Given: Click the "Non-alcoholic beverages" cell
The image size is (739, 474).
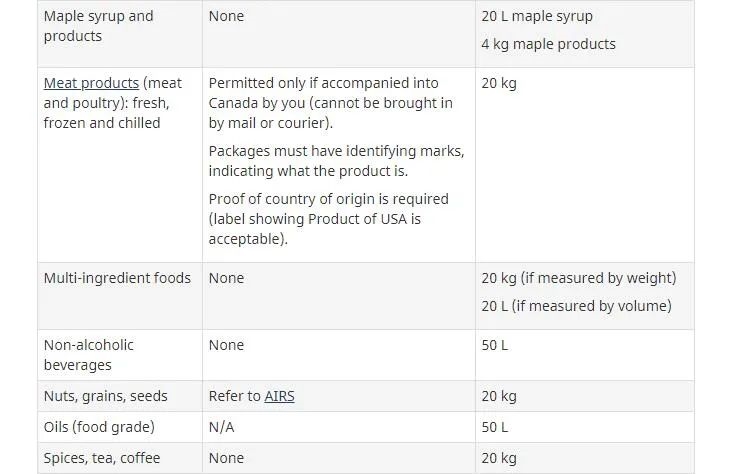Looking at the screenshot, I should pyautogui.click(x=88, y=355).
